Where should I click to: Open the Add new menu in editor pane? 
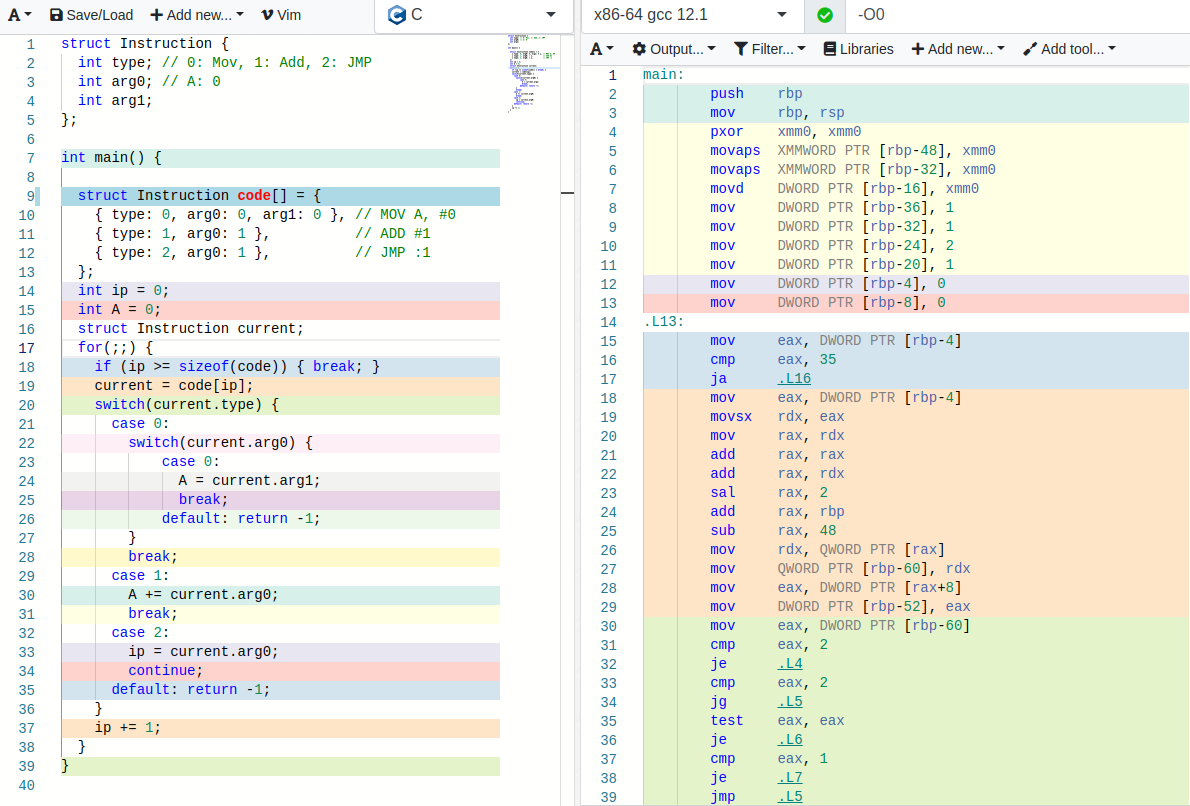pyautogui.click(x=196, y=15)
